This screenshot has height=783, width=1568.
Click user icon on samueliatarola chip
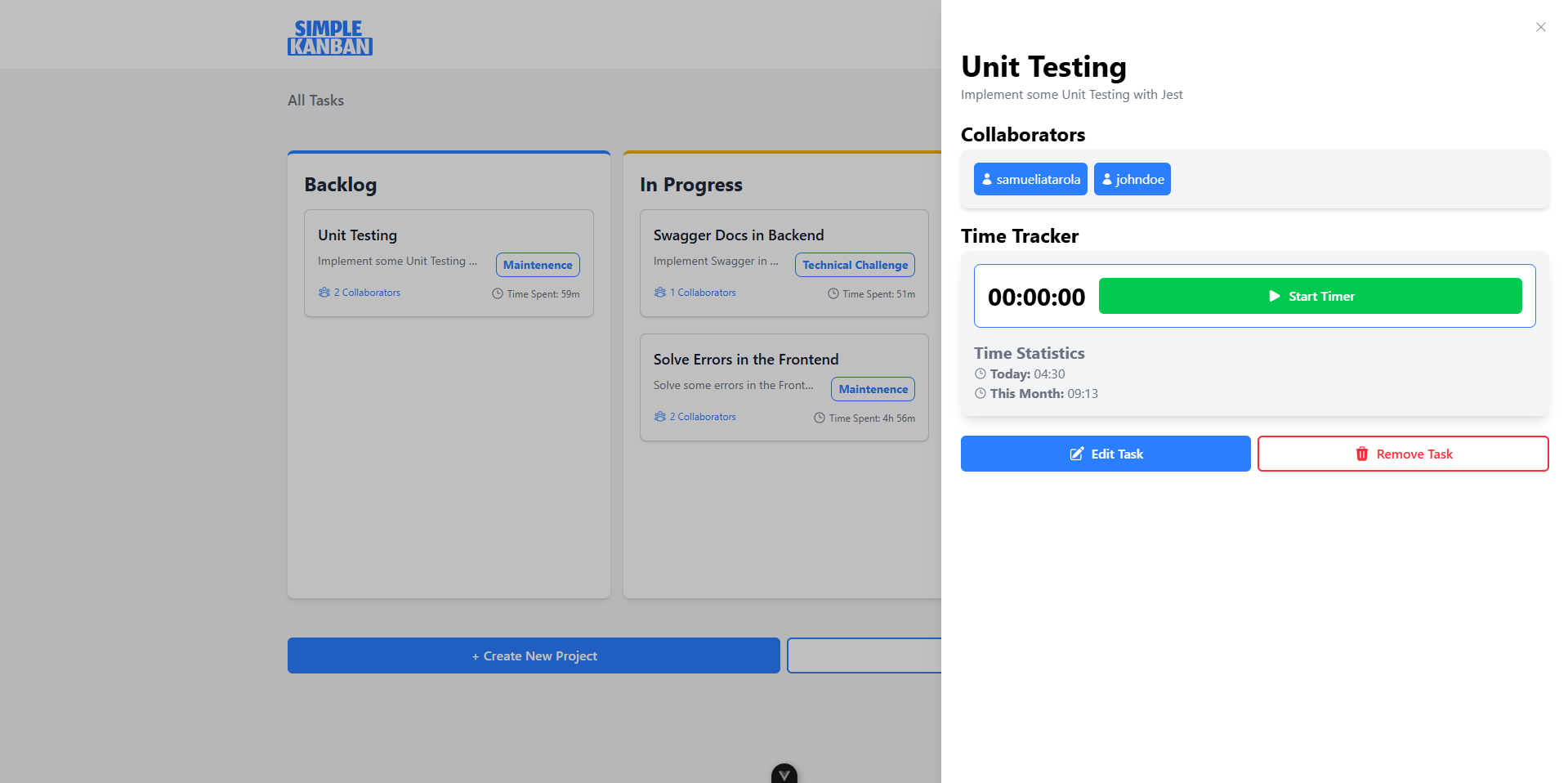[987, 179]
